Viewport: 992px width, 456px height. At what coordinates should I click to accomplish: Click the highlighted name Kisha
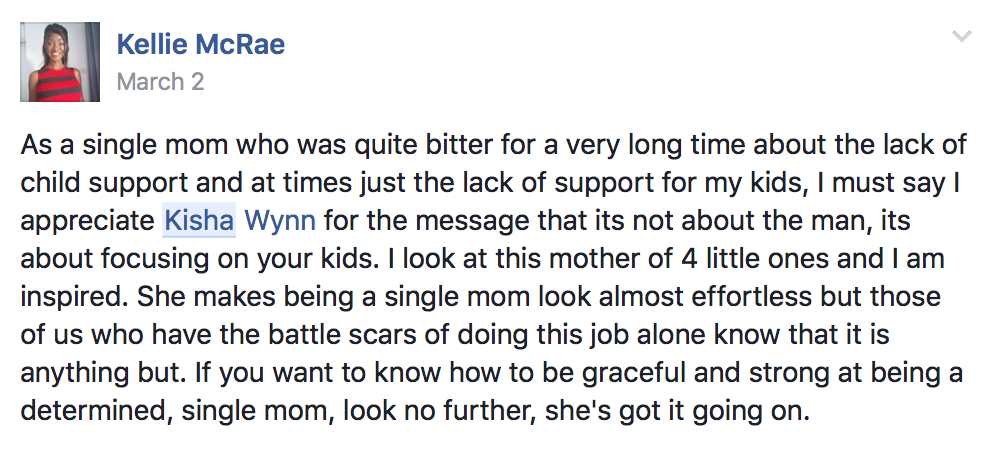199,221
